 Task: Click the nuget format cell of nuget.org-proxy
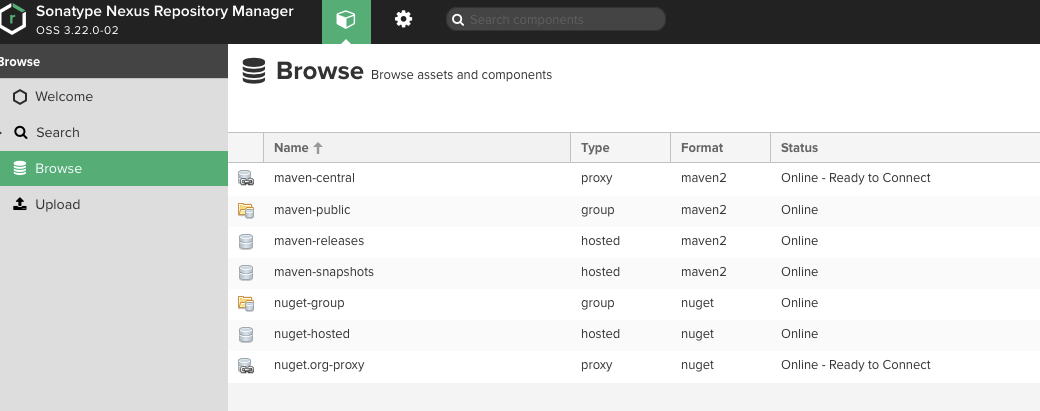pyautogui.click(x=697, y=365)
